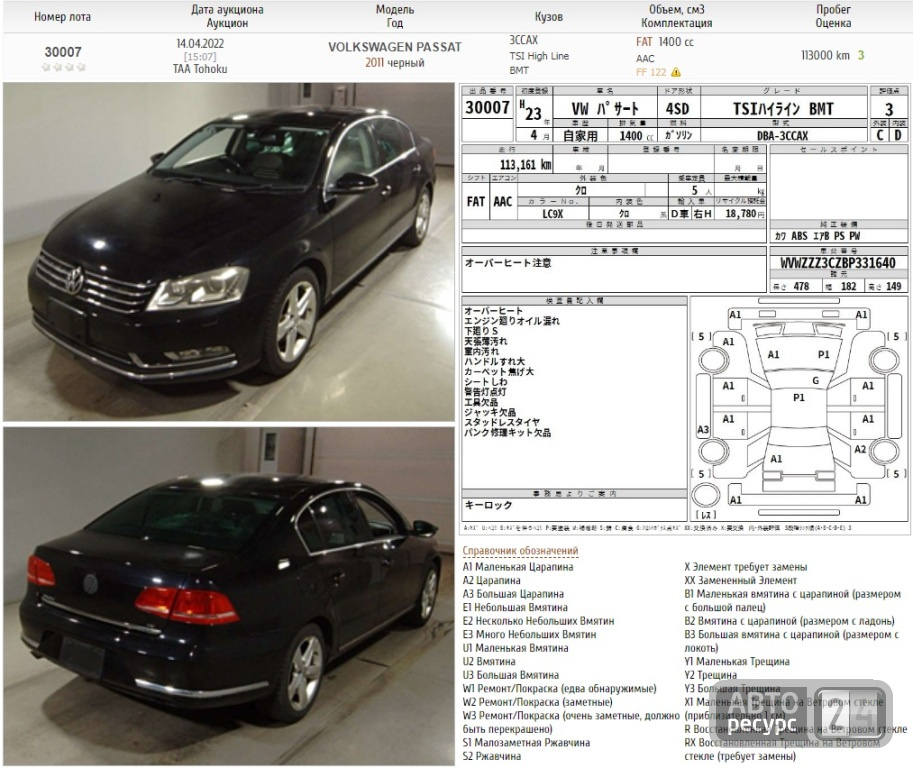Click the trim text TSI High Line
Image resolution: width=913 pixels, height=768 pixels.
539,56
